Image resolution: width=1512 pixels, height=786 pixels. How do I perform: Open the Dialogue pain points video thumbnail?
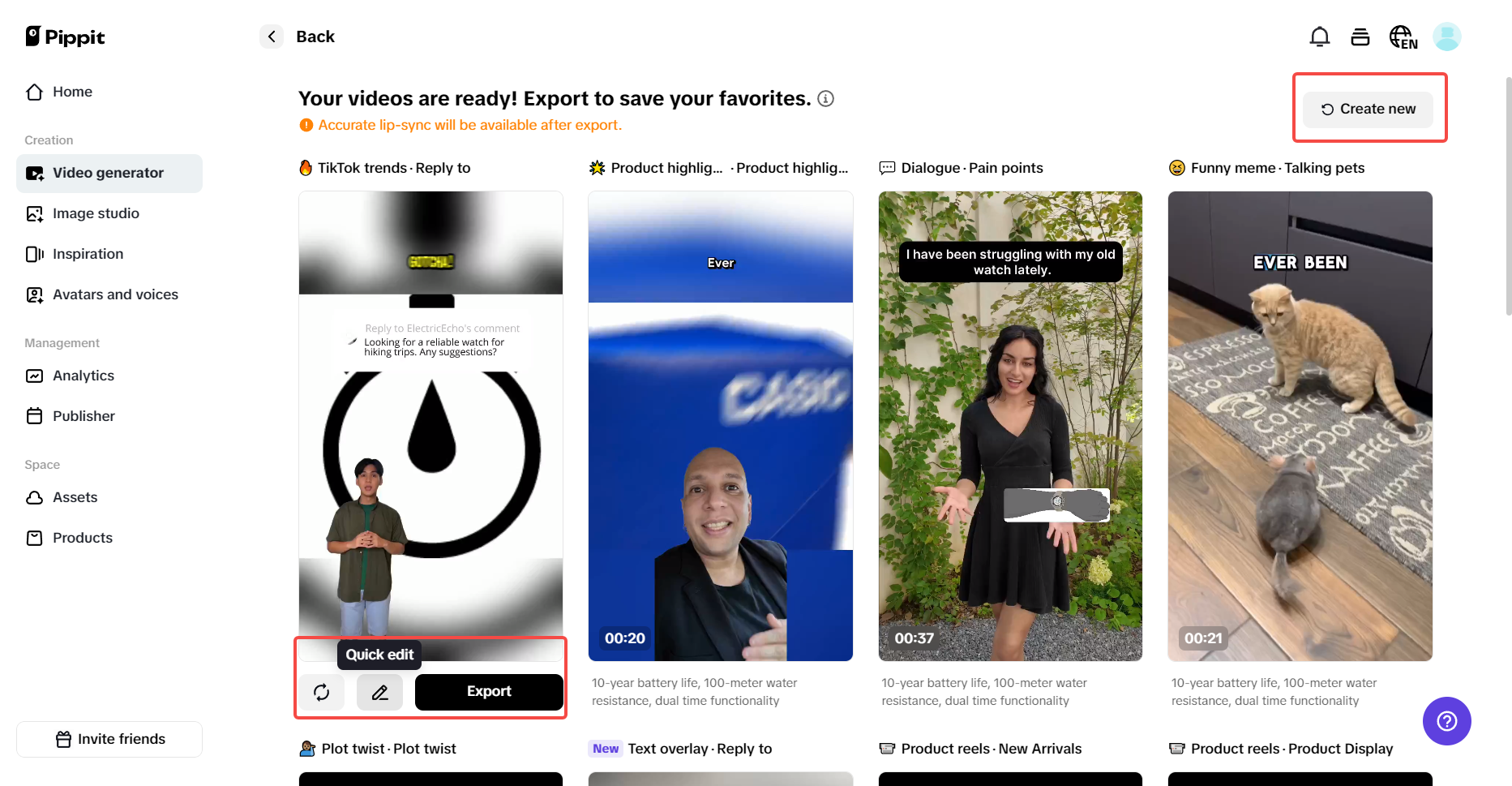click(x=1010, y=426)
